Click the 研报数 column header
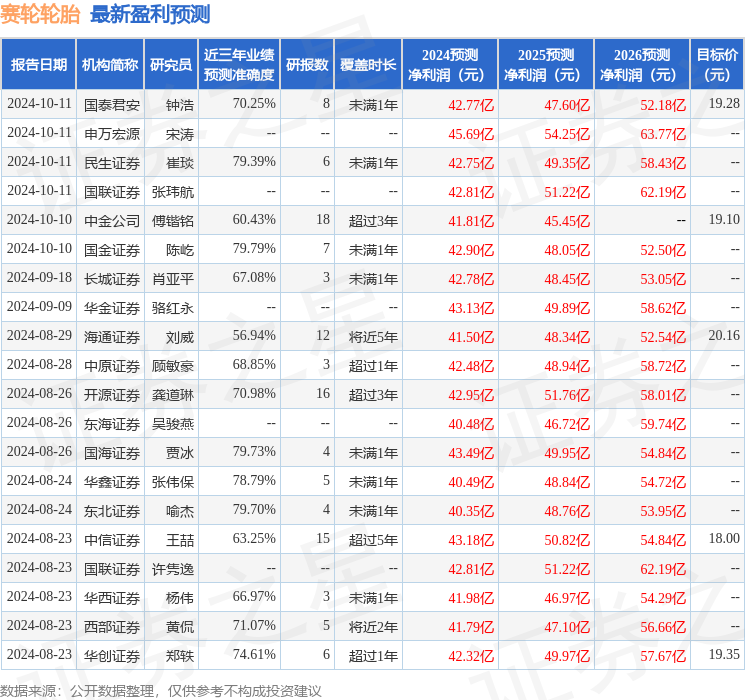 pyautogui.click(x=307, y=65)
